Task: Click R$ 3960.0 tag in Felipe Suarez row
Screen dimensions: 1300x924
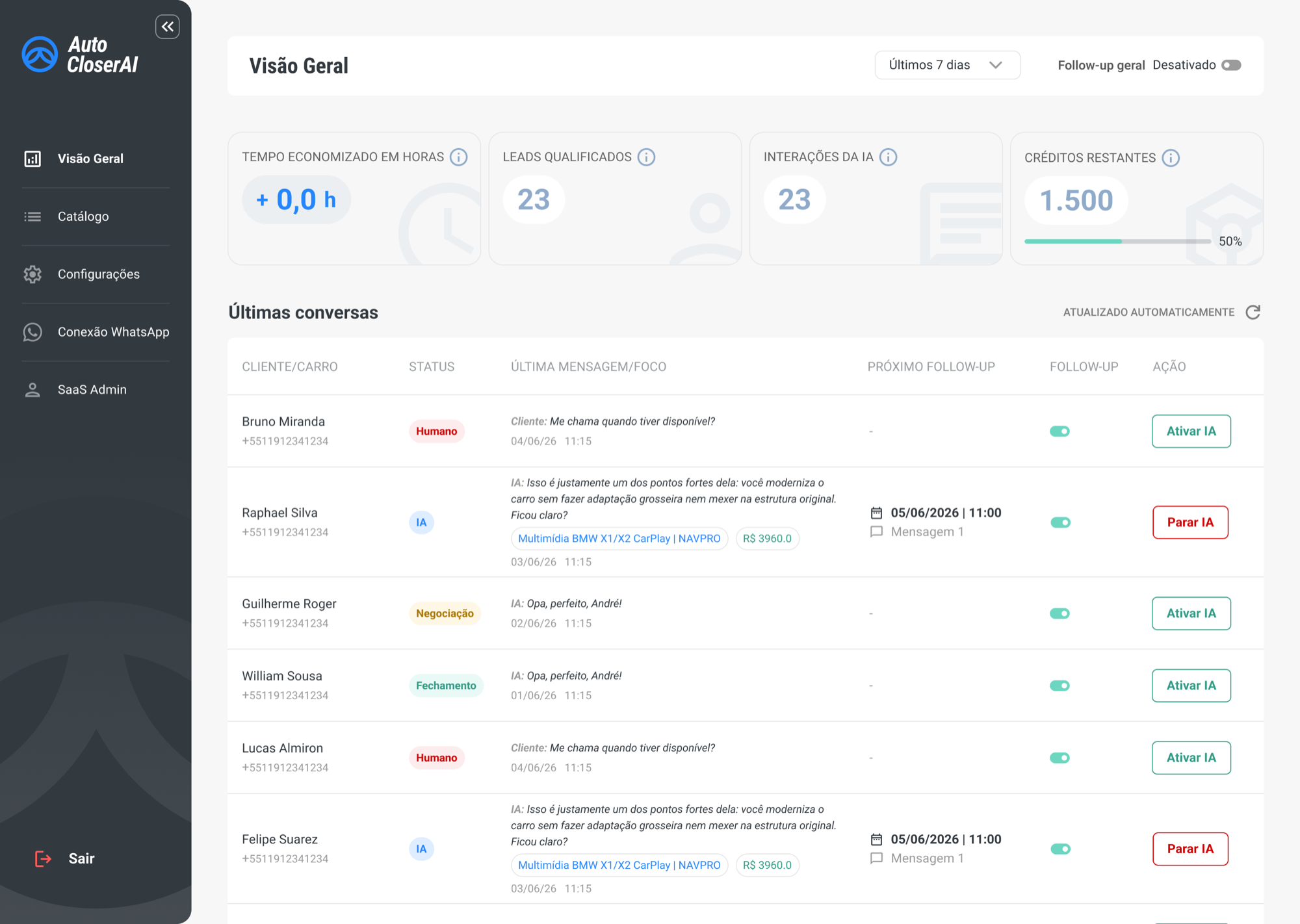Action: [x=767, y=866]
